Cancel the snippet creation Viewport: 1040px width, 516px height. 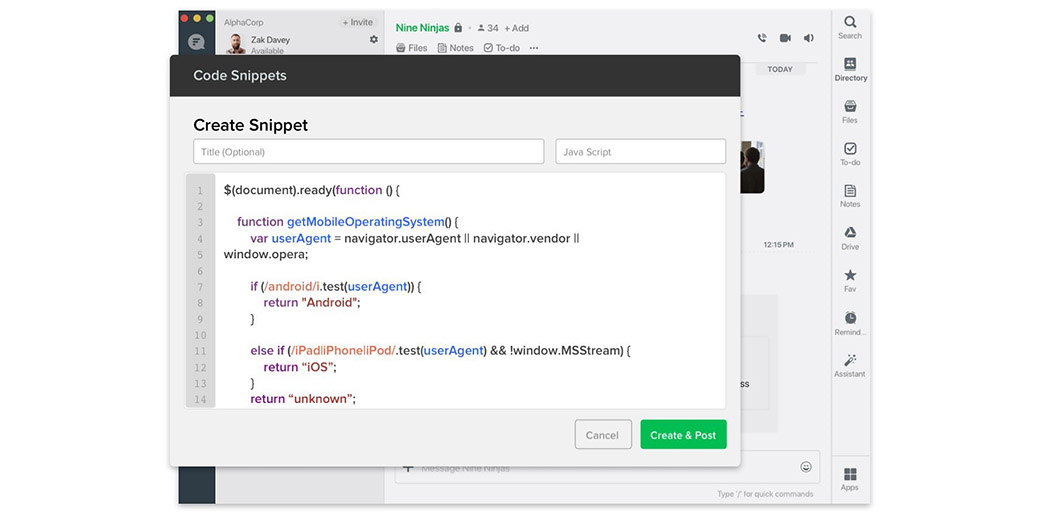[x=602, y=435]
